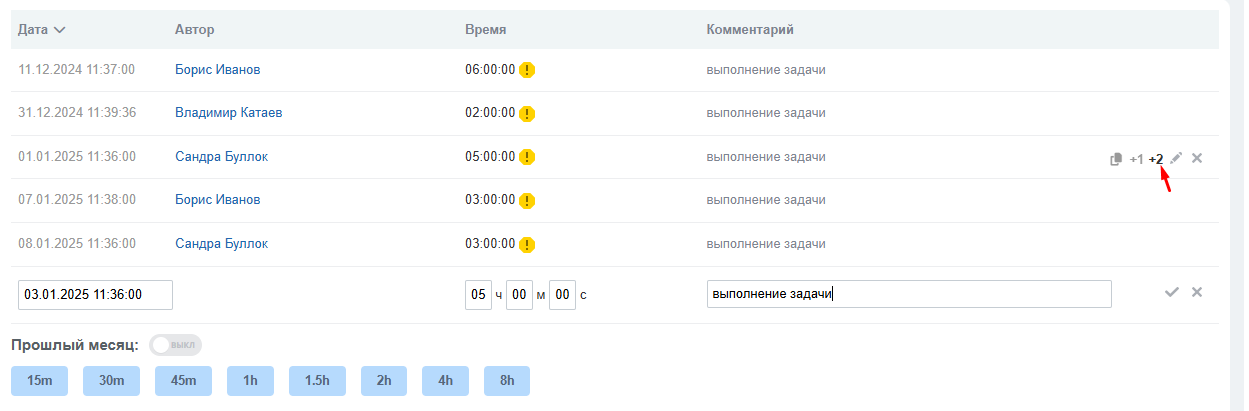Click the +2 duplicate action icon
This screenshot has width=1249, height=411.
coord(1156,158)
